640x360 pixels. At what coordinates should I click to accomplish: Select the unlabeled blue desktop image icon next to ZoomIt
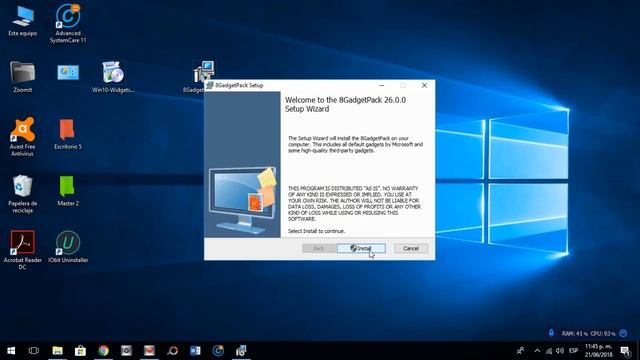tap(68, 73)
